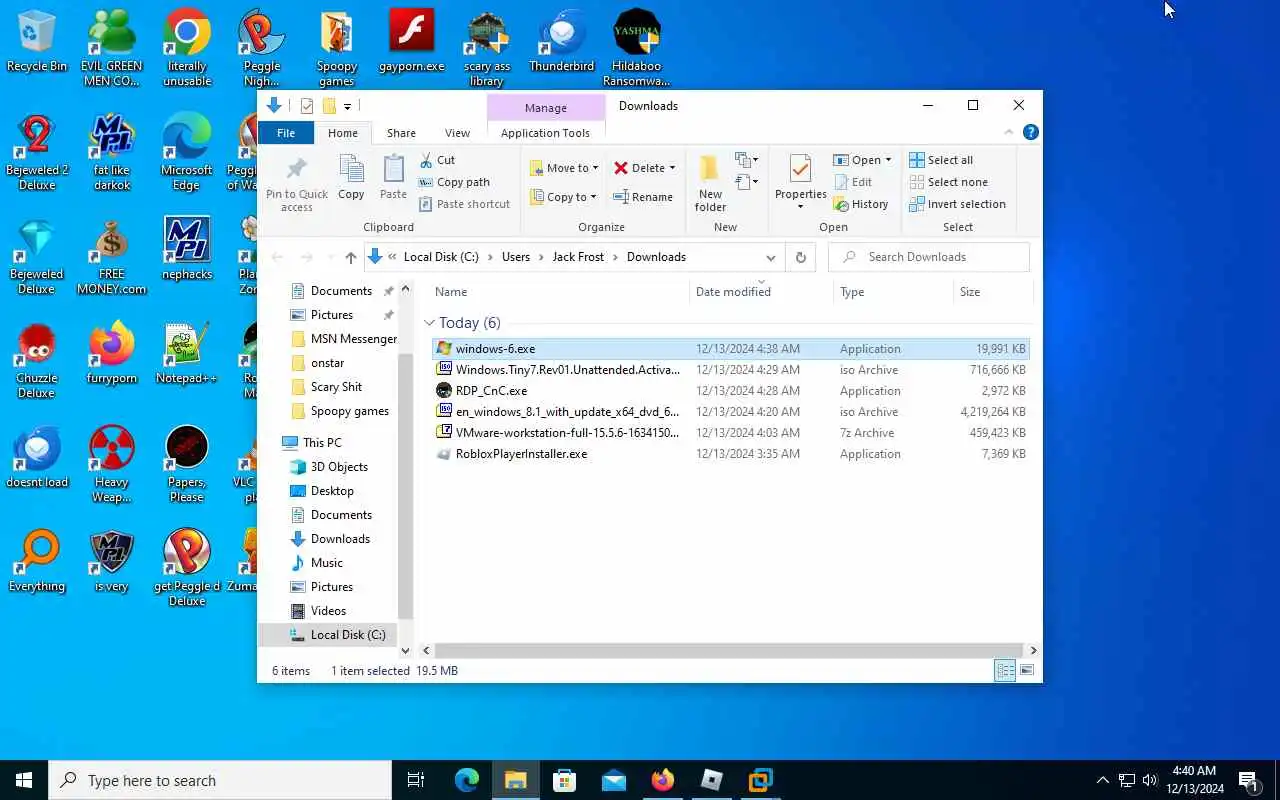The height and width of the screenshot is (800, 1280).
Task: Click the Copy icon in Clipboard group
Action: tap(351, 169)
